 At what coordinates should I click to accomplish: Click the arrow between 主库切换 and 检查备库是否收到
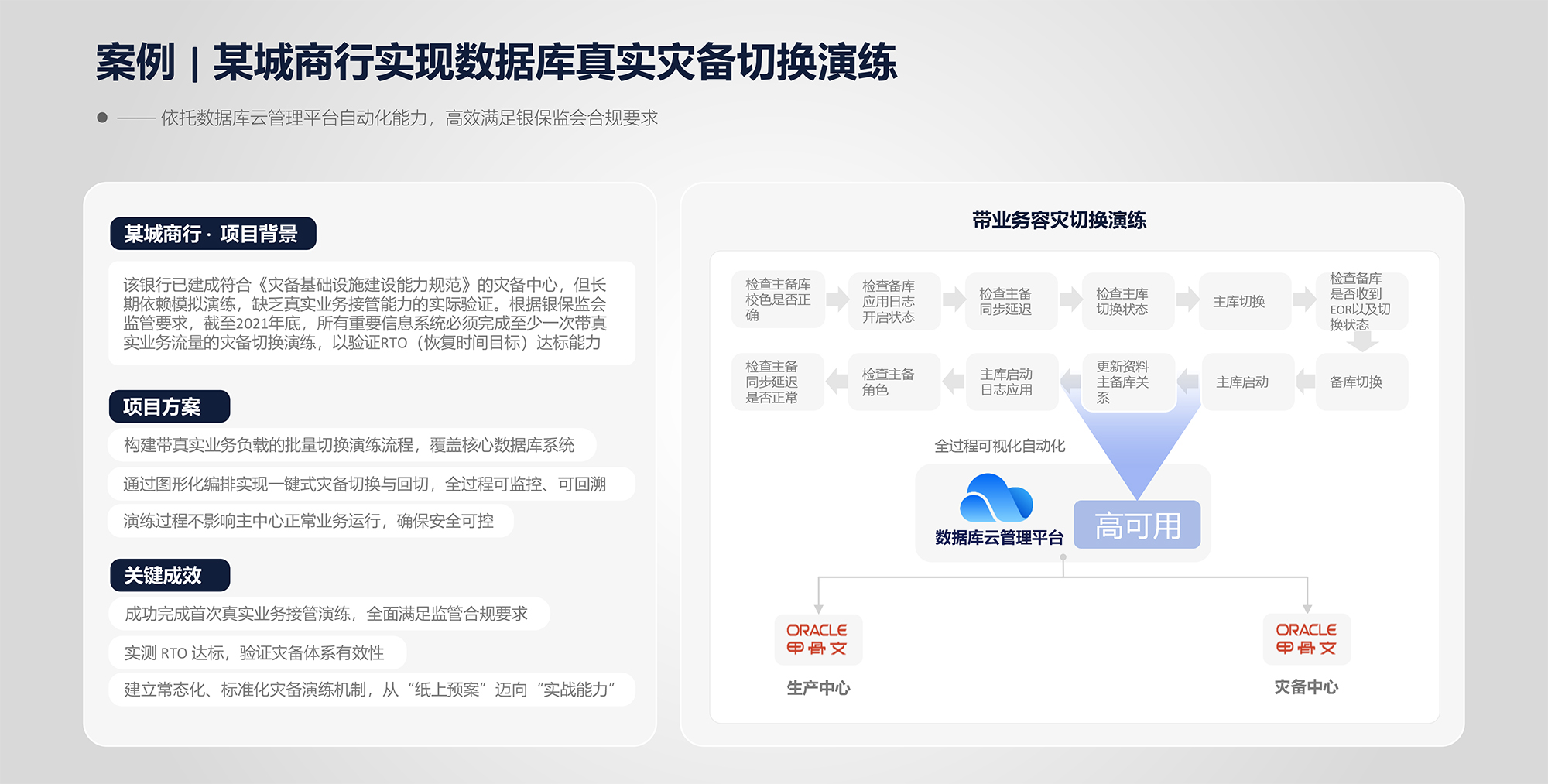[1303, 300]
